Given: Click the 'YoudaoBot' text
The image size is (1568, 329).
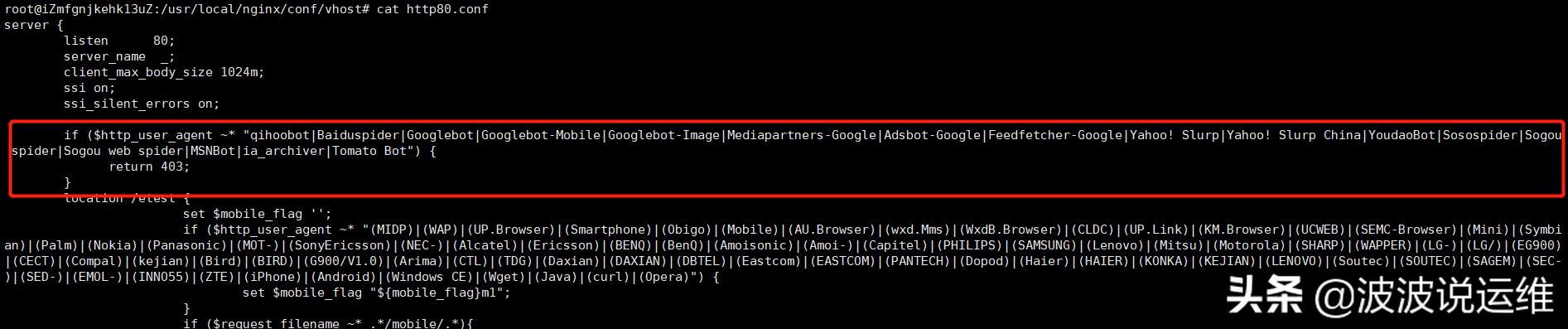Looking at the screenshot, I should (1402, 135).
